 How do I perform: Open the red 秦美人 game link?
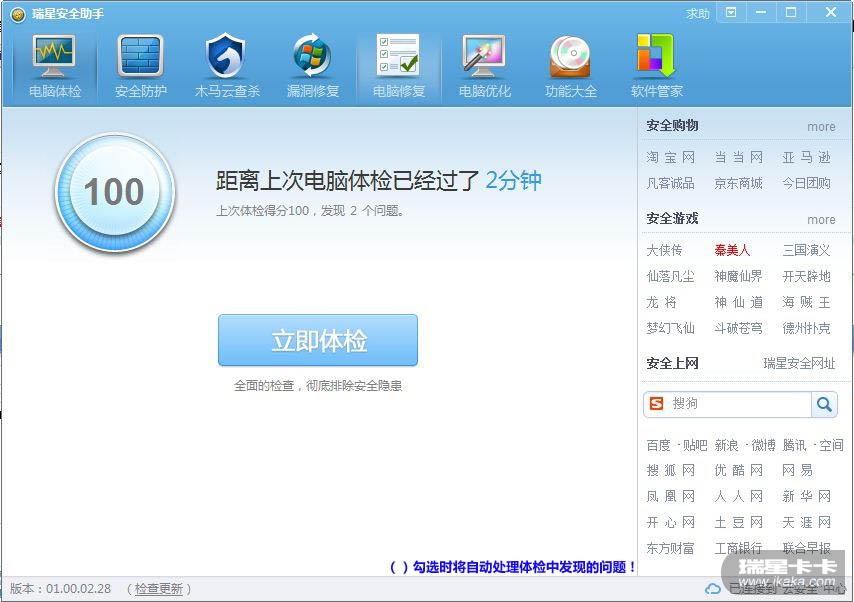click(x=733, y=251)
